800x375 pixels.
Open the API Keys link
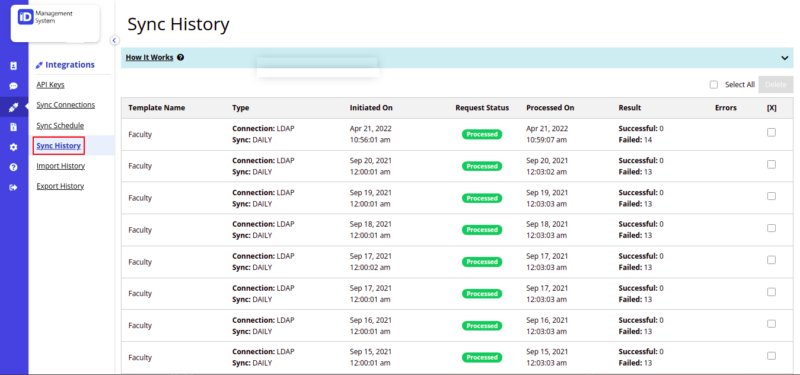coord(51,85)
